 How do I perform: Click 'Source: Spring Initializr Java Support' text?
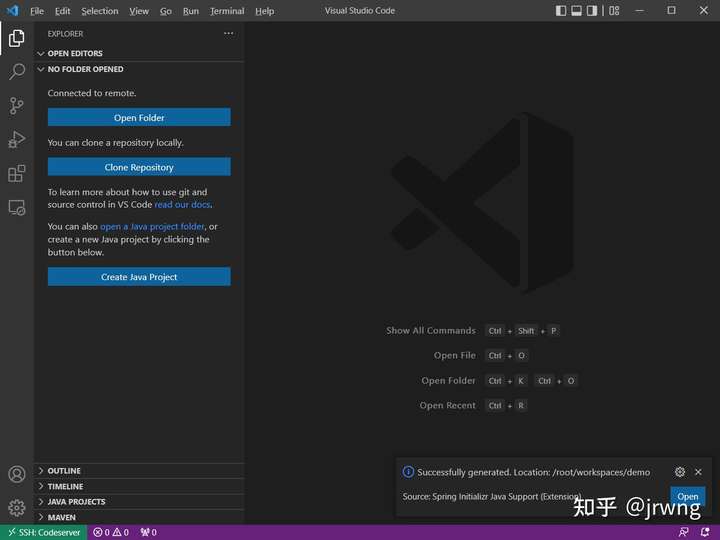pos(492,497)
